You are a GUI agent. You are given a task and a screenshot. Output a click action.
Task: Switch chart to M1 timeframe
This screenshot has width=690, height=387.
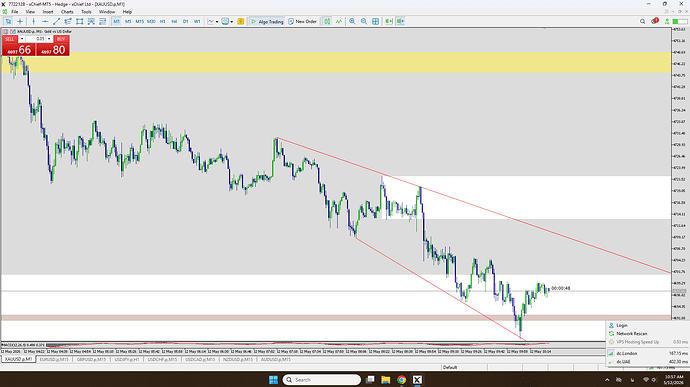117,21
